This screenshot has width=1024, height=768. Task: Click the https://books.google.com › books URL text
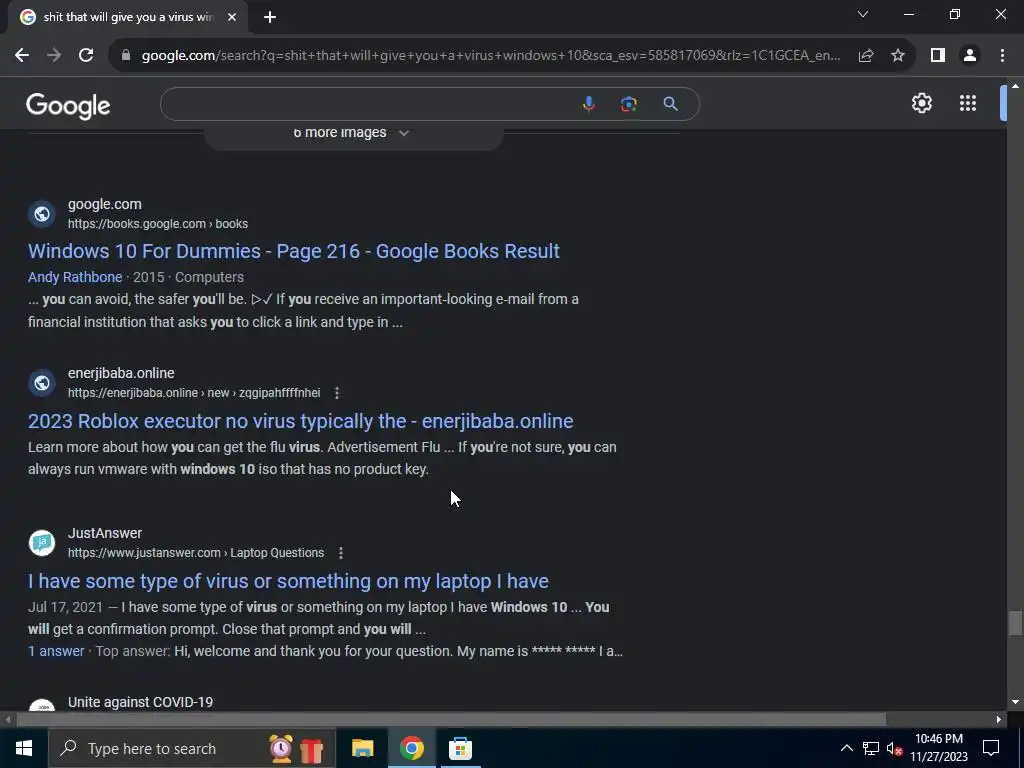point(157,224)
